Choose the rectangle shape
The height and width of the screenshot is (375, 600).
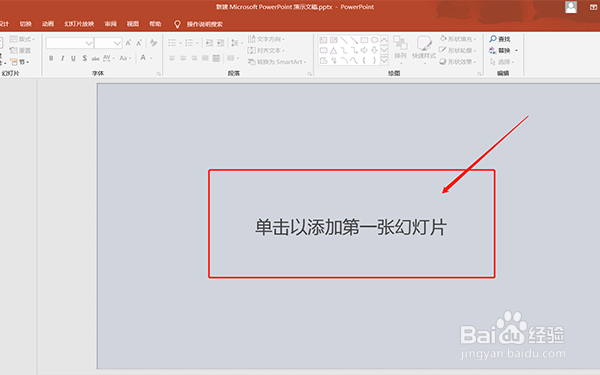coord(364,40)
